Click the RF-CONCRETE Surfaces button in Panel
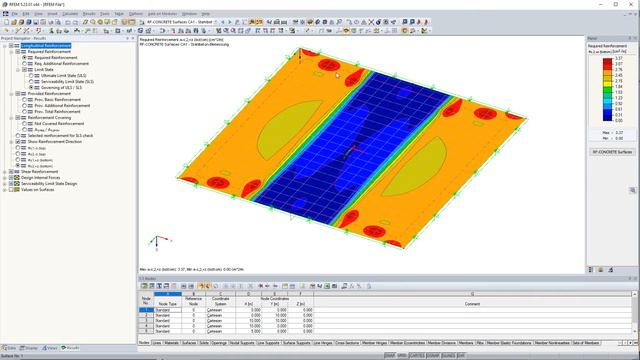The image size is (640, 360). (x=612, y=152)
